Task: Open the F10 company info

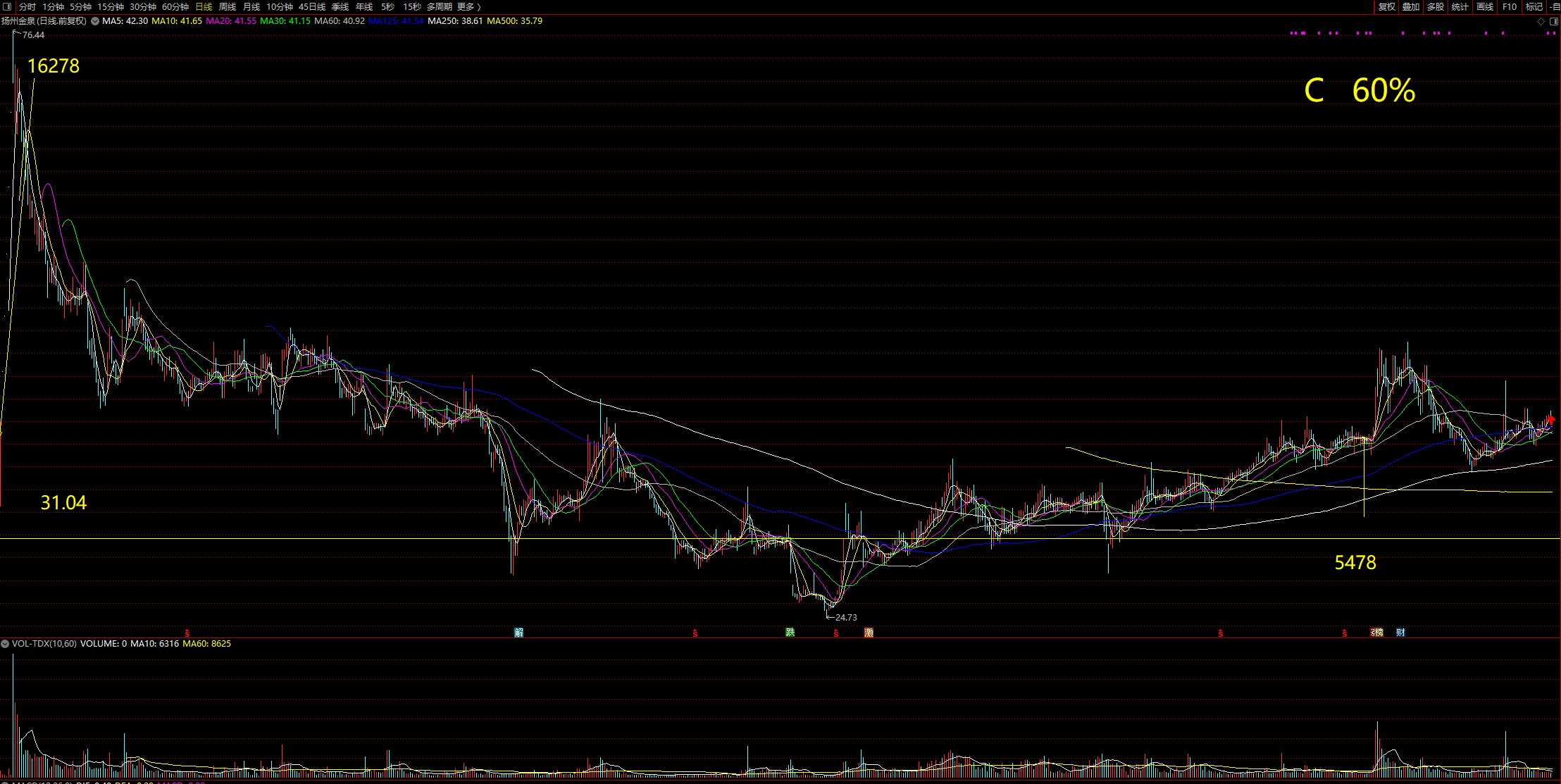Action: pyautogui.click(x=1510, y=6)
